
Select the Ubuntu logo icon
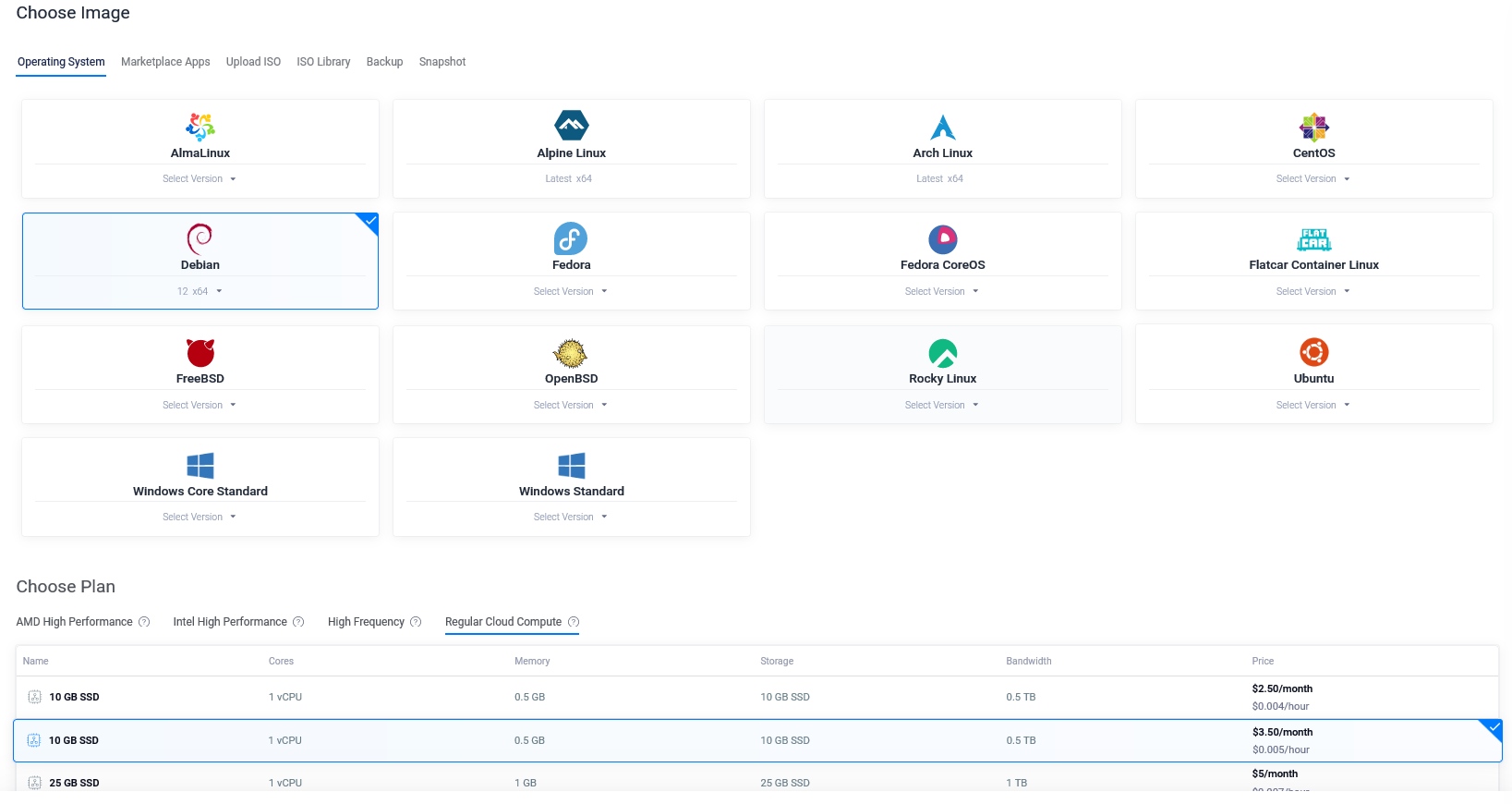click(1314, 352)
